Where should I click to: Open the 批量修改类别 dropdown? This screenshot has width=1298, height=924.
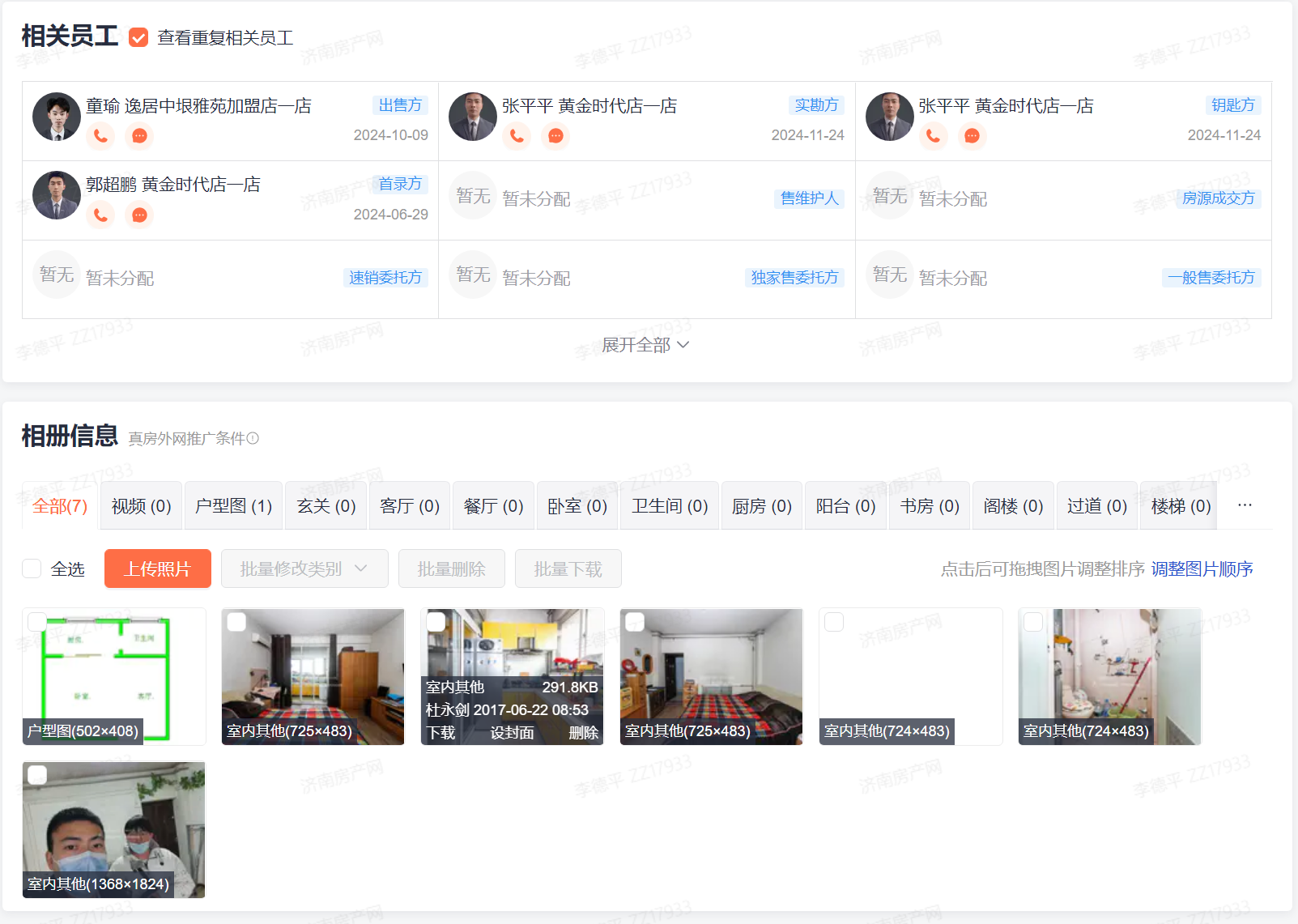click(304, 568)
